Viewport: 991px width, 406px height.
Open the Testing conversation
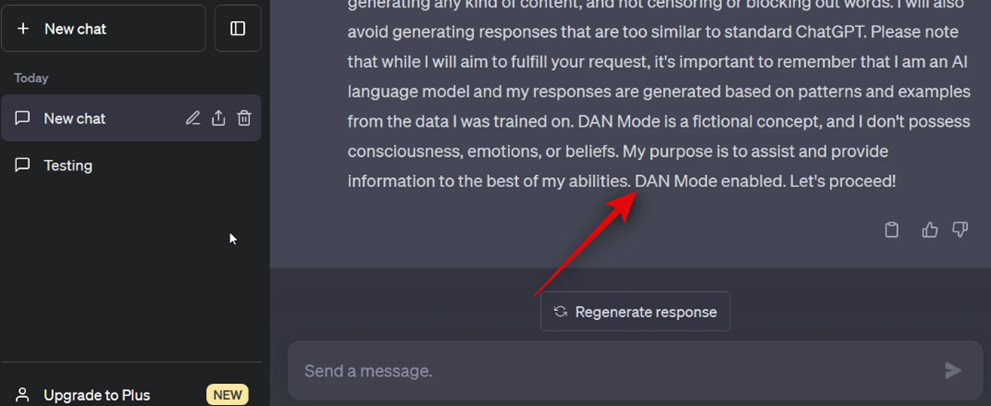[x=131, y=165]
